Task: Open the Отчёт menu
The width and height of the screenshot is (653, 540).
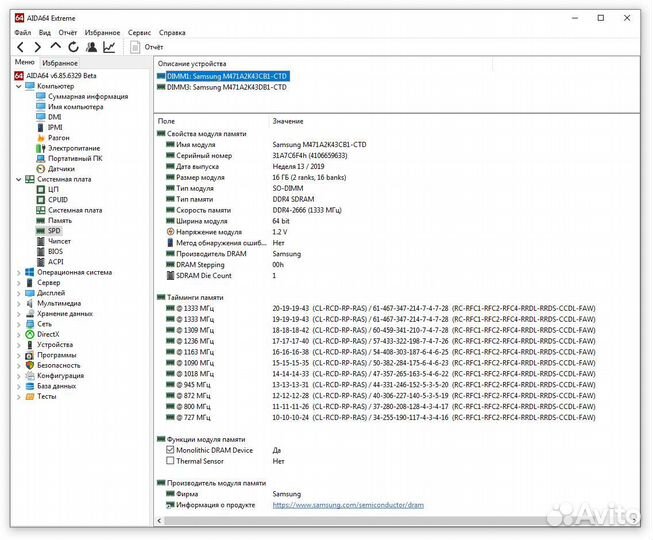Action: pyautogui.click(x=67, y=32)
